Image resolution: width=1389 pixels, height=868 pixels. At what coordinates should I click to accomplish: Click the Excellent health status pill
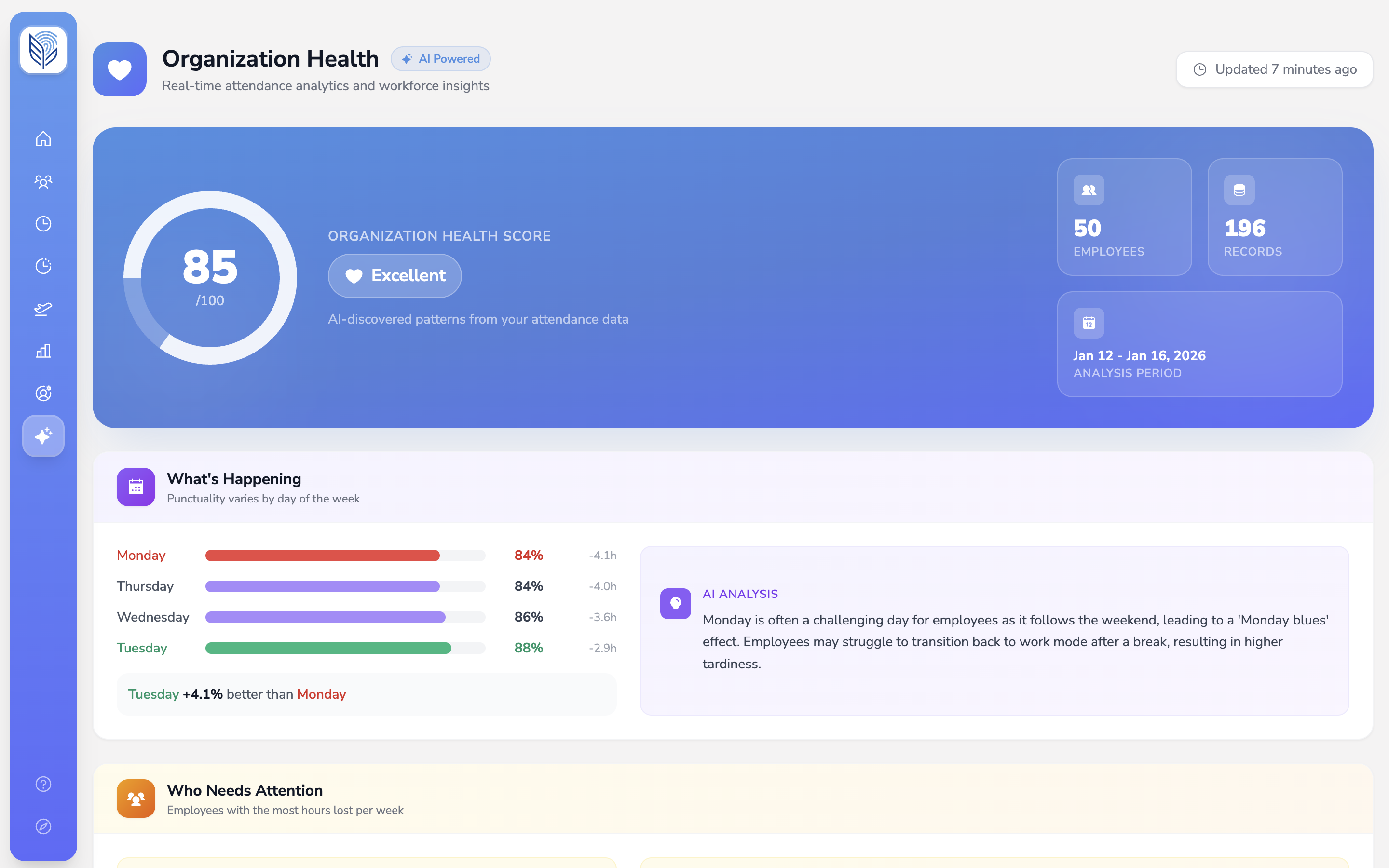point(395,275)
